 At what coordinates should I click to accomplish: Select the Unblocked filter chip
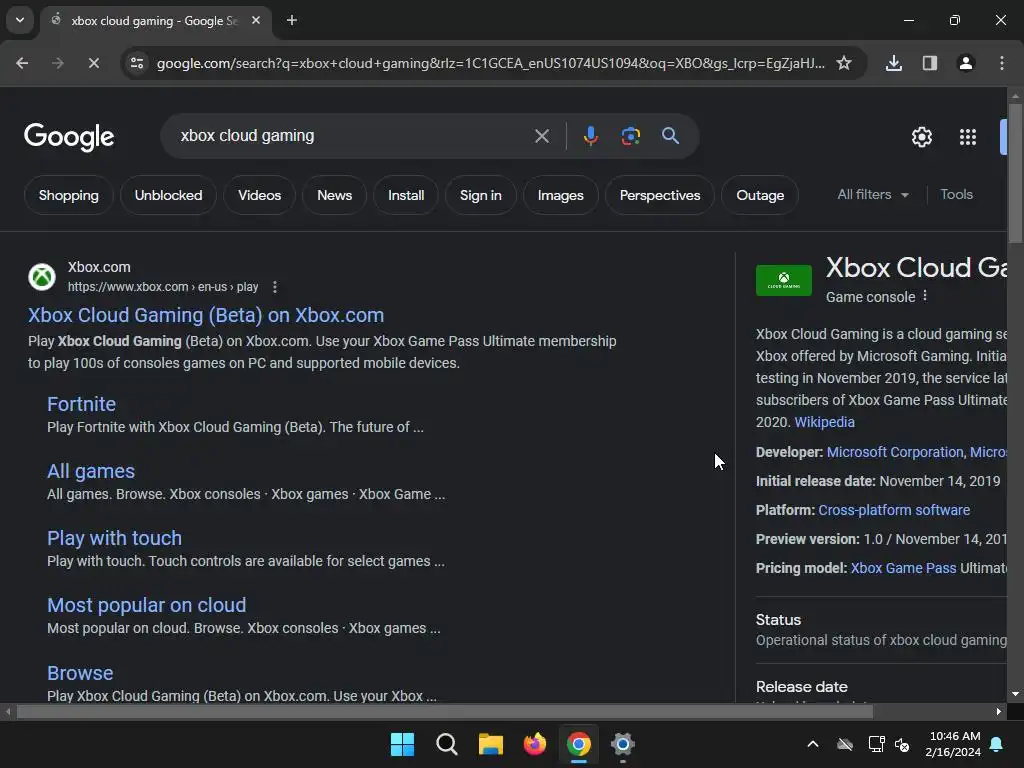coord(168,195)
